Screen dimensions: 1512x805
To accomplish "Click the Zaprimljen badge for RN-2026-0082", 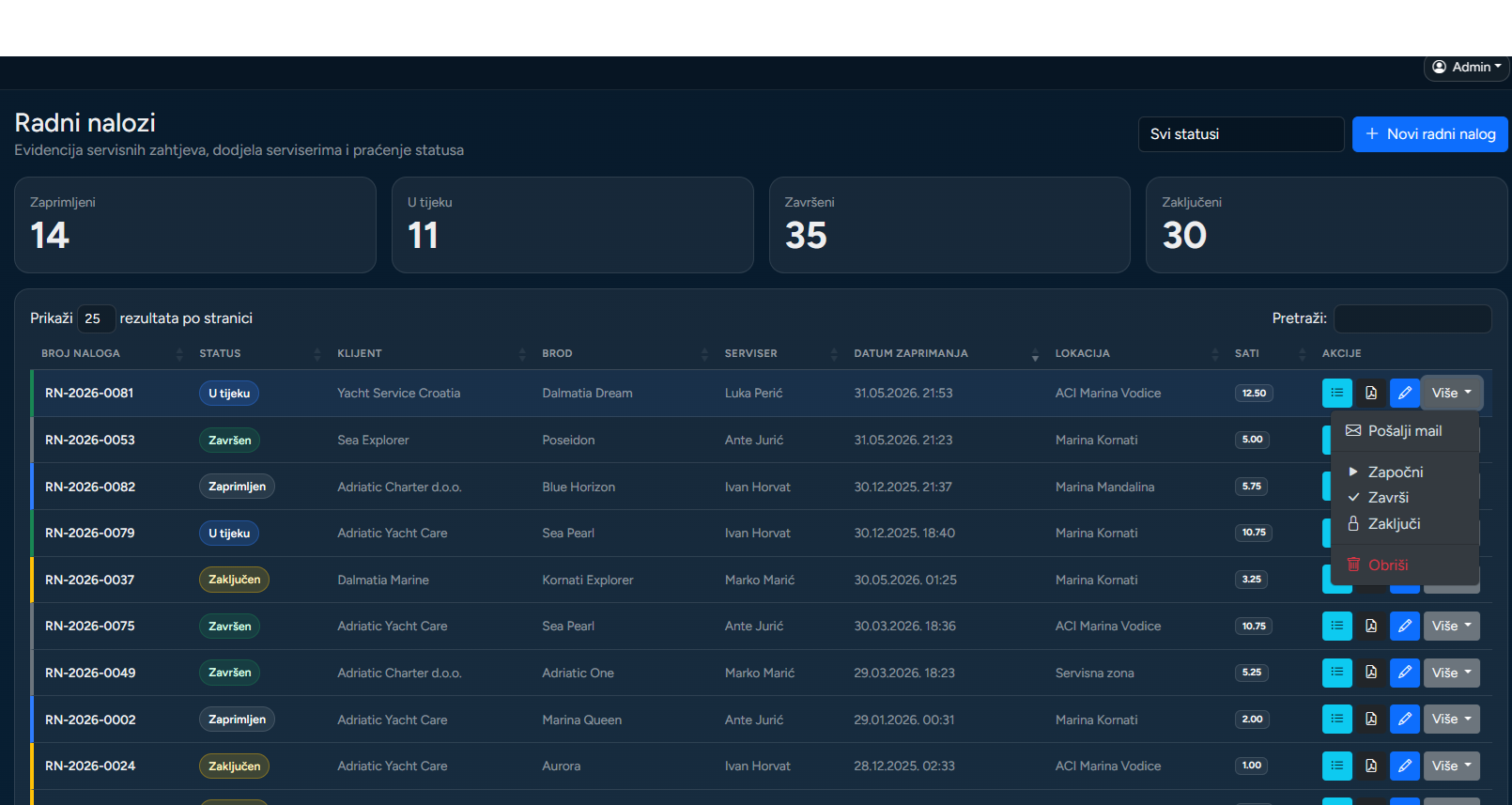I will [x=237, y=487].
